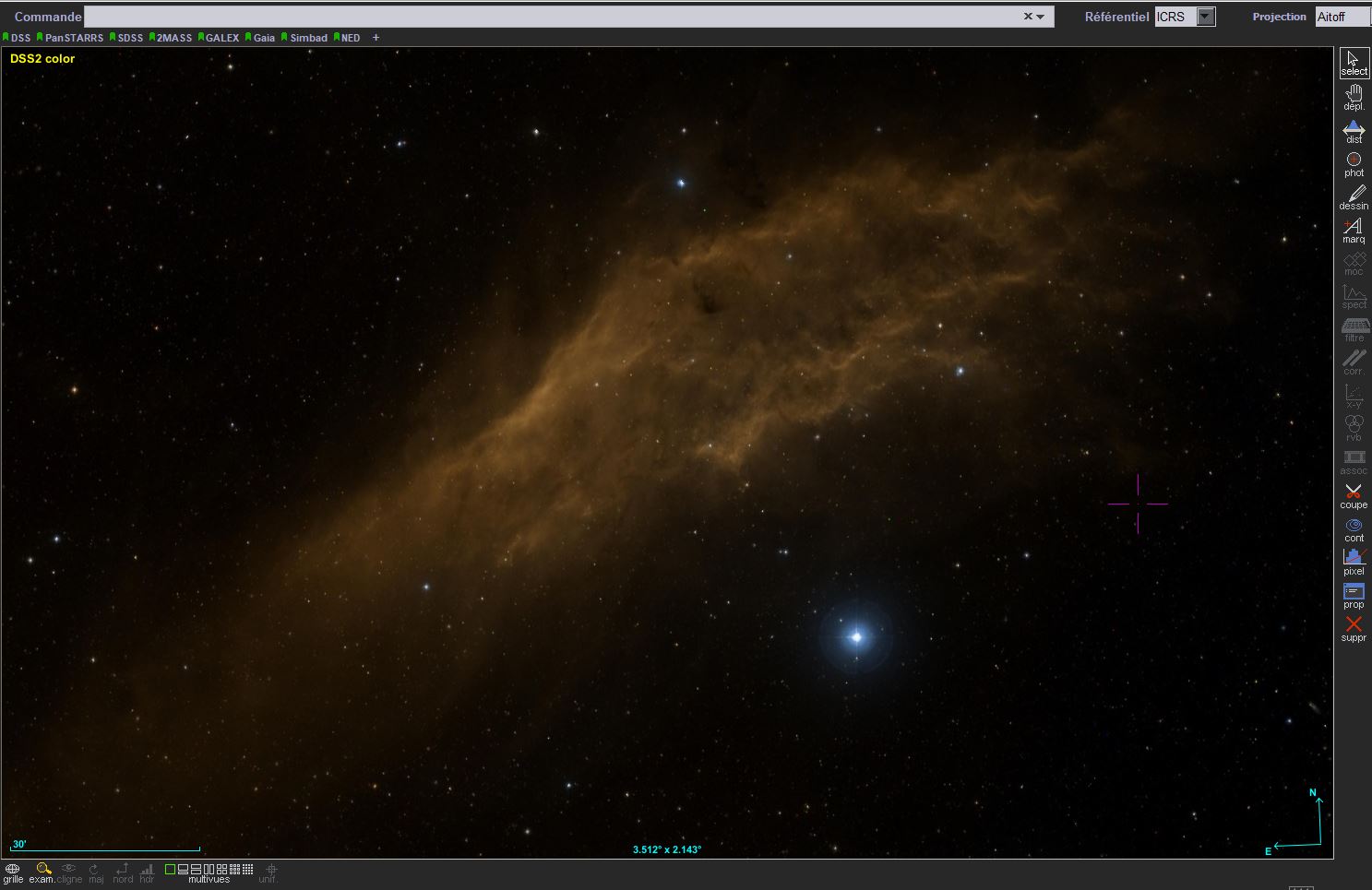The image size is (1372, 890).
Task: Click the 'suppr' delete tool
Action: [x=1354, y=628]
